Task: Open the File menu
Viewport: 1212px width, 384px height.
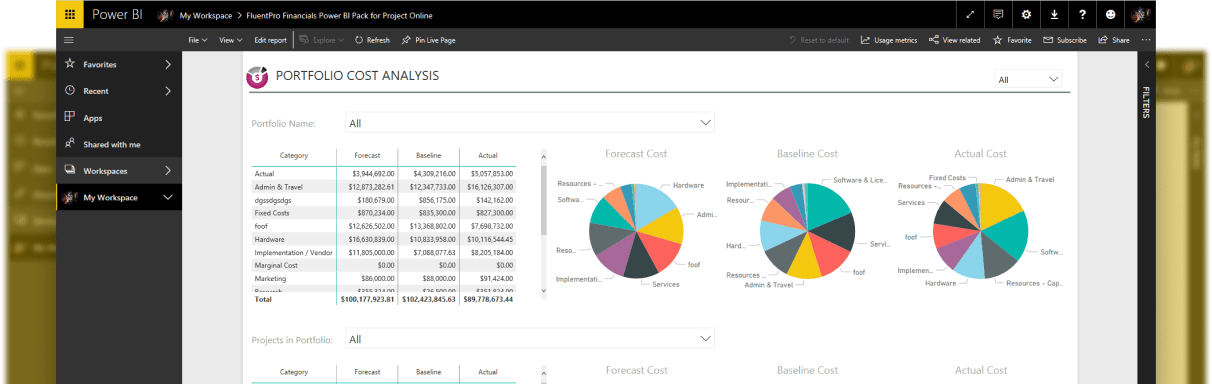Action: 198,40
